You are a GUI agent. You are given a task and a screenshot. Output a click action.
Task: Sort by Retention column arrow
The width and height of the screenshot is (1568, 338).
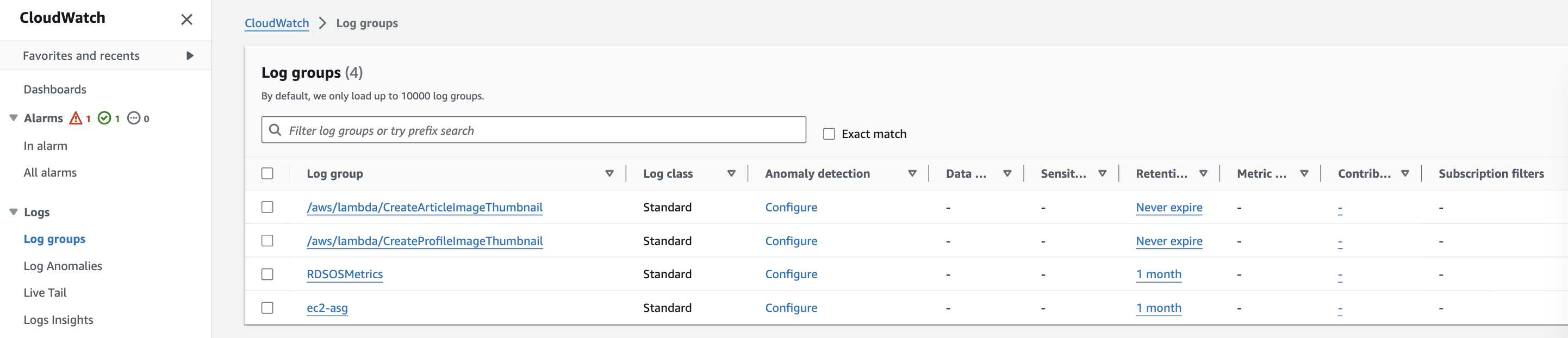tap(1203, 174)
